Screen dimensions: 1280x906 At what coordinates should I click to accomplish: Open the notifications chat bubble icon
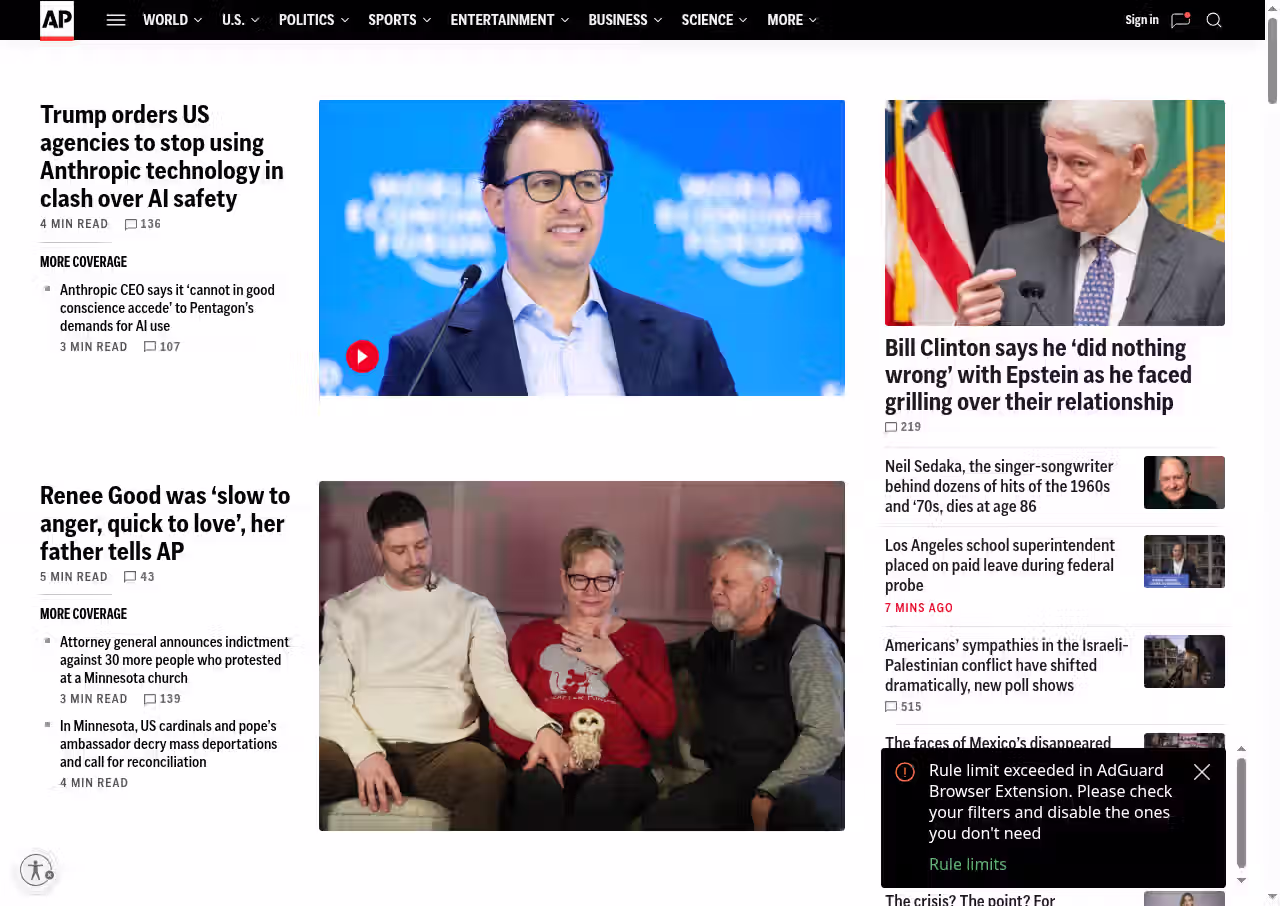1181,20
